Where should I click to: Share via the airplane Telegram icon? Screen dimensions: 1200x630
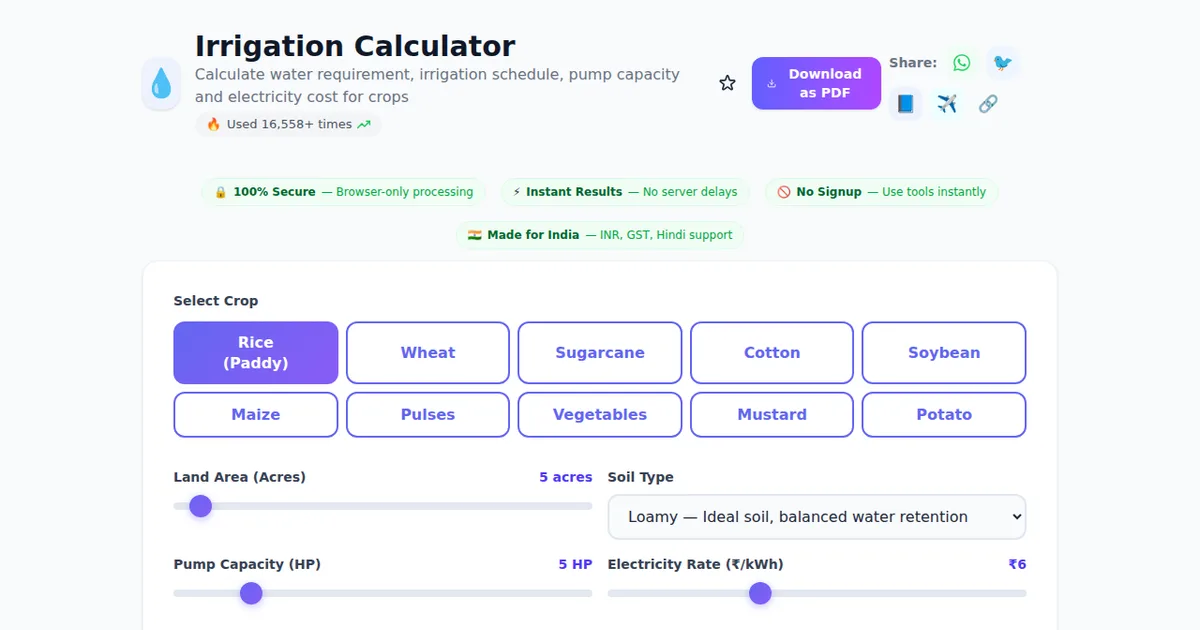point(947,104)
